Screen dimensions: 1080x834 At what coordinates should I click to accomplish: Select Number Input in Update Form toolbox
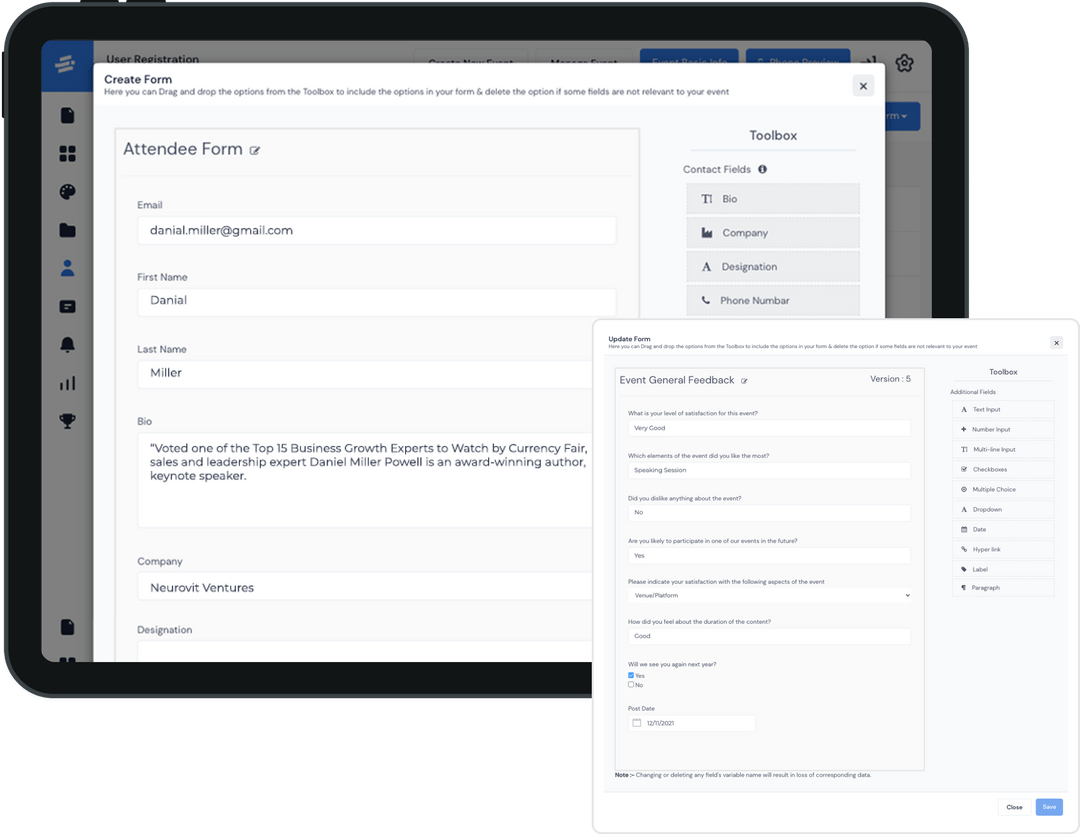(x=1004, y=430)
